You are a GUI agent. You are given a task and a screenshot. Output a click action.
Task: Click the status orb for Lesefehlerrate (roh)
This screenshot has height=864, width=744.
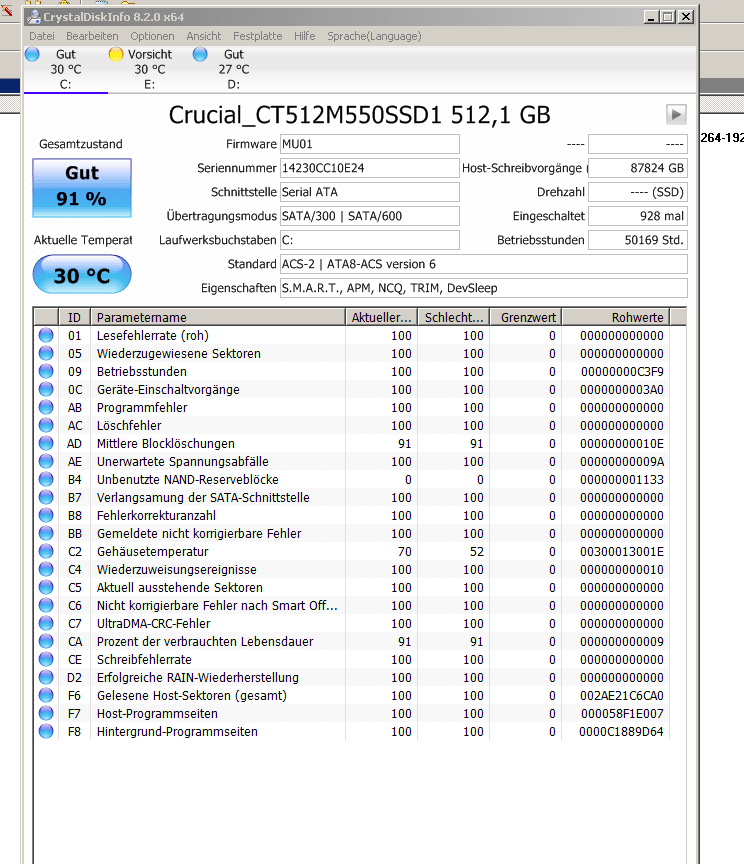click(x=46, y=335)
